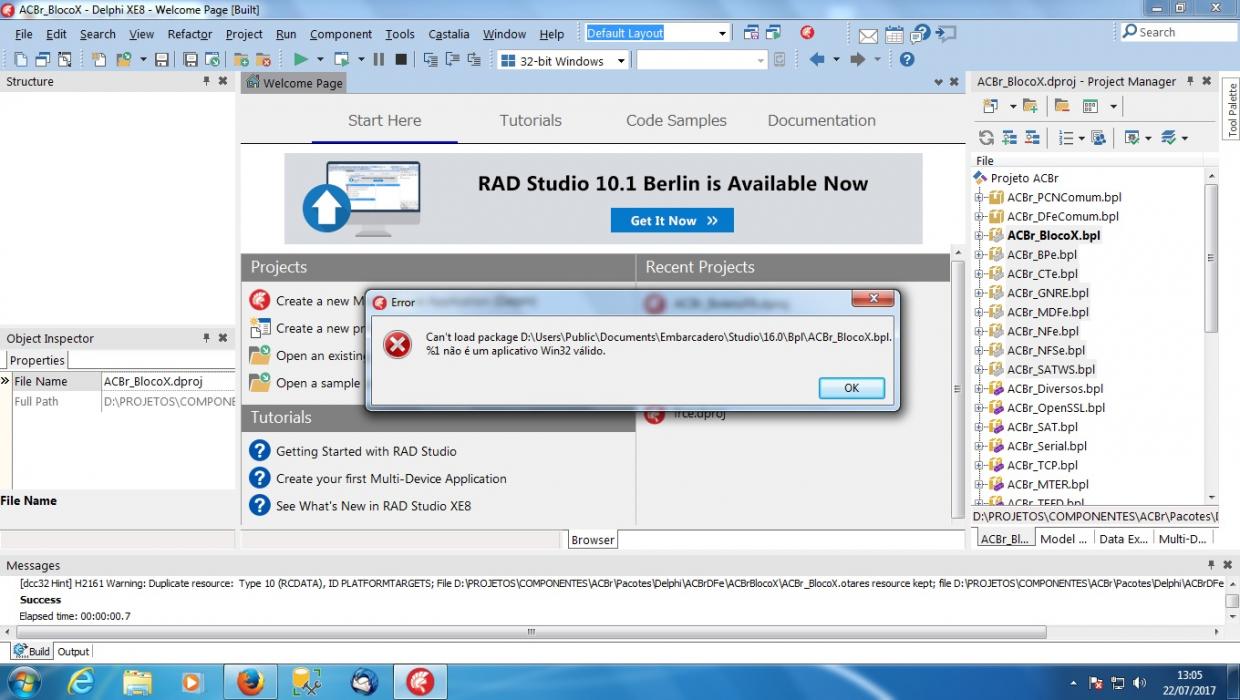
Task: Click the Program Reset stop icon
Action: (401, 60)
